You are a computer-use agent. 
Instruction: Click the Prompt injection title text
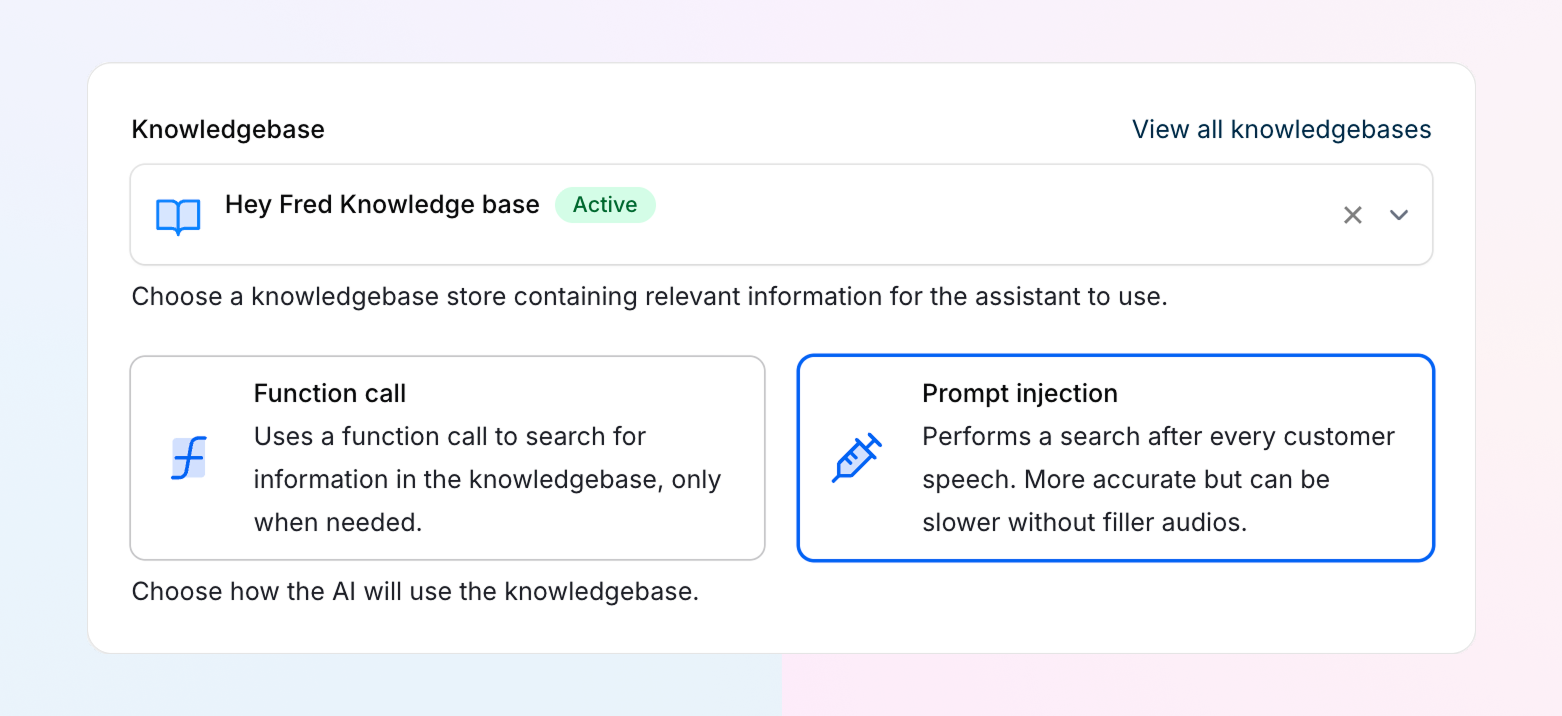coord(1019,393)
